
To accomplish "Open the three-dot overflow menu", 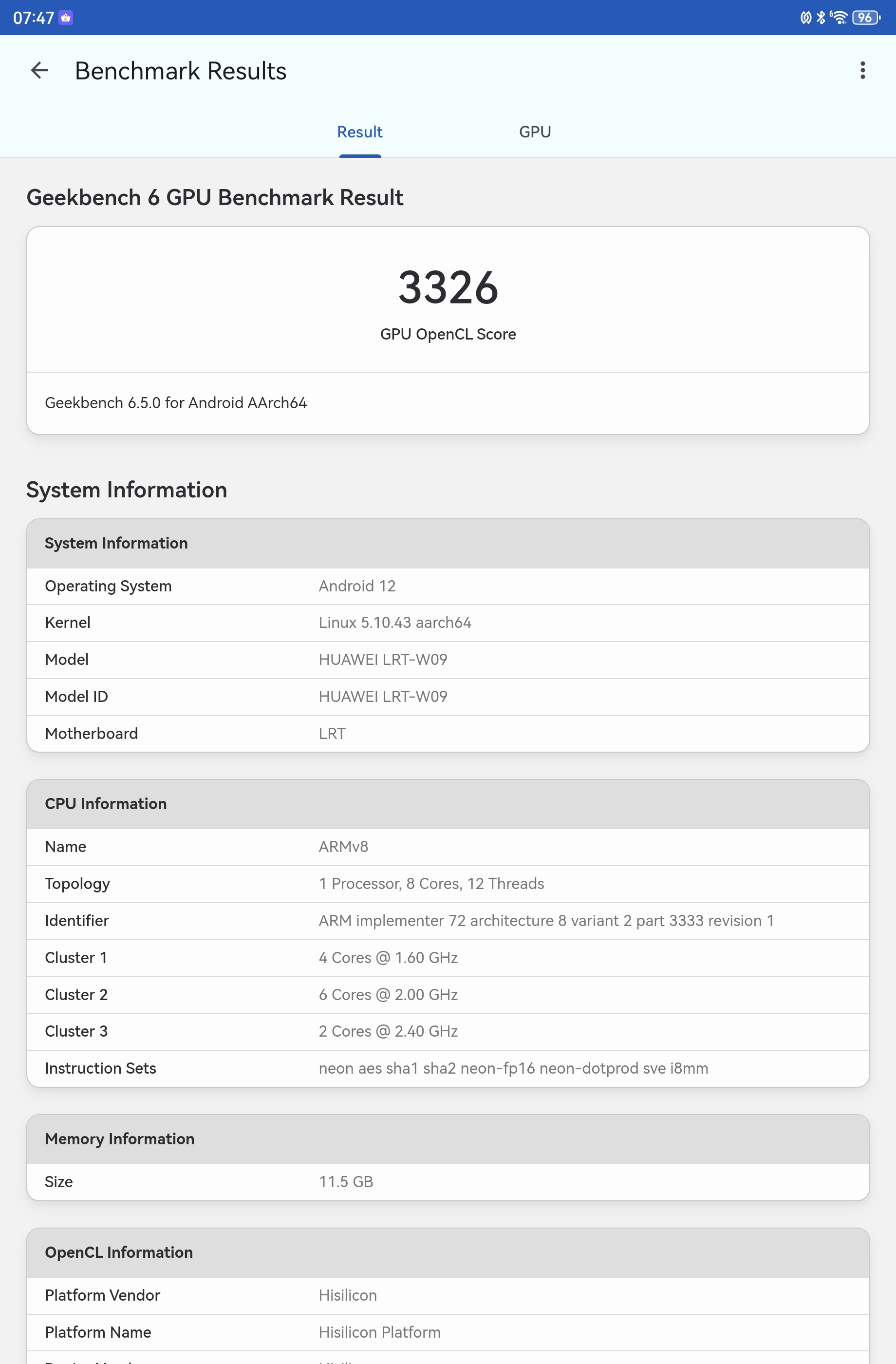I will [862, 71].
